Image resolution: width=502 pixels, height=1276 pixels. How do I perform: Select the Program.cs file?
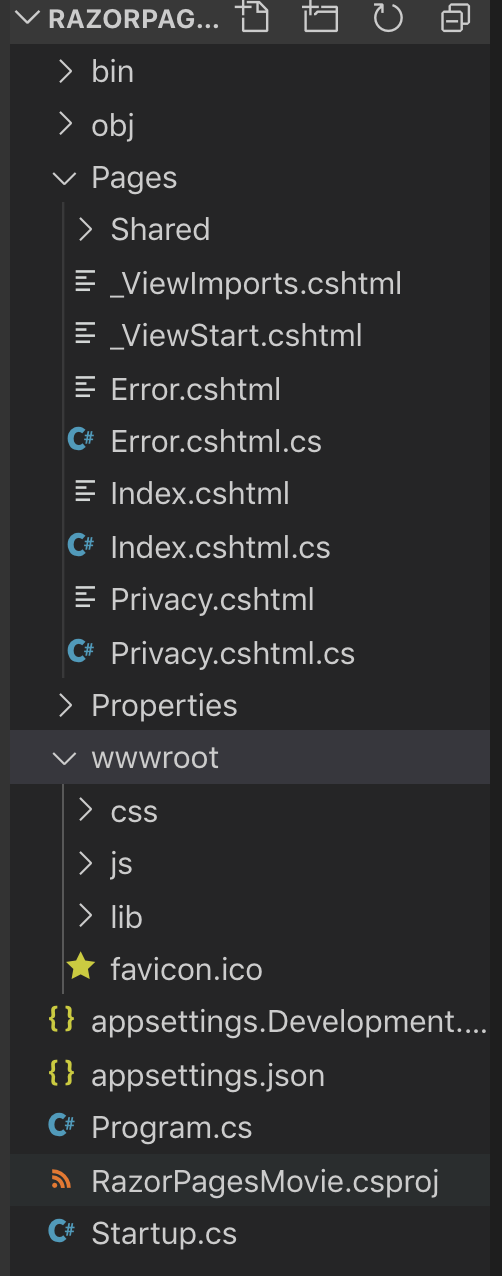172,1127
